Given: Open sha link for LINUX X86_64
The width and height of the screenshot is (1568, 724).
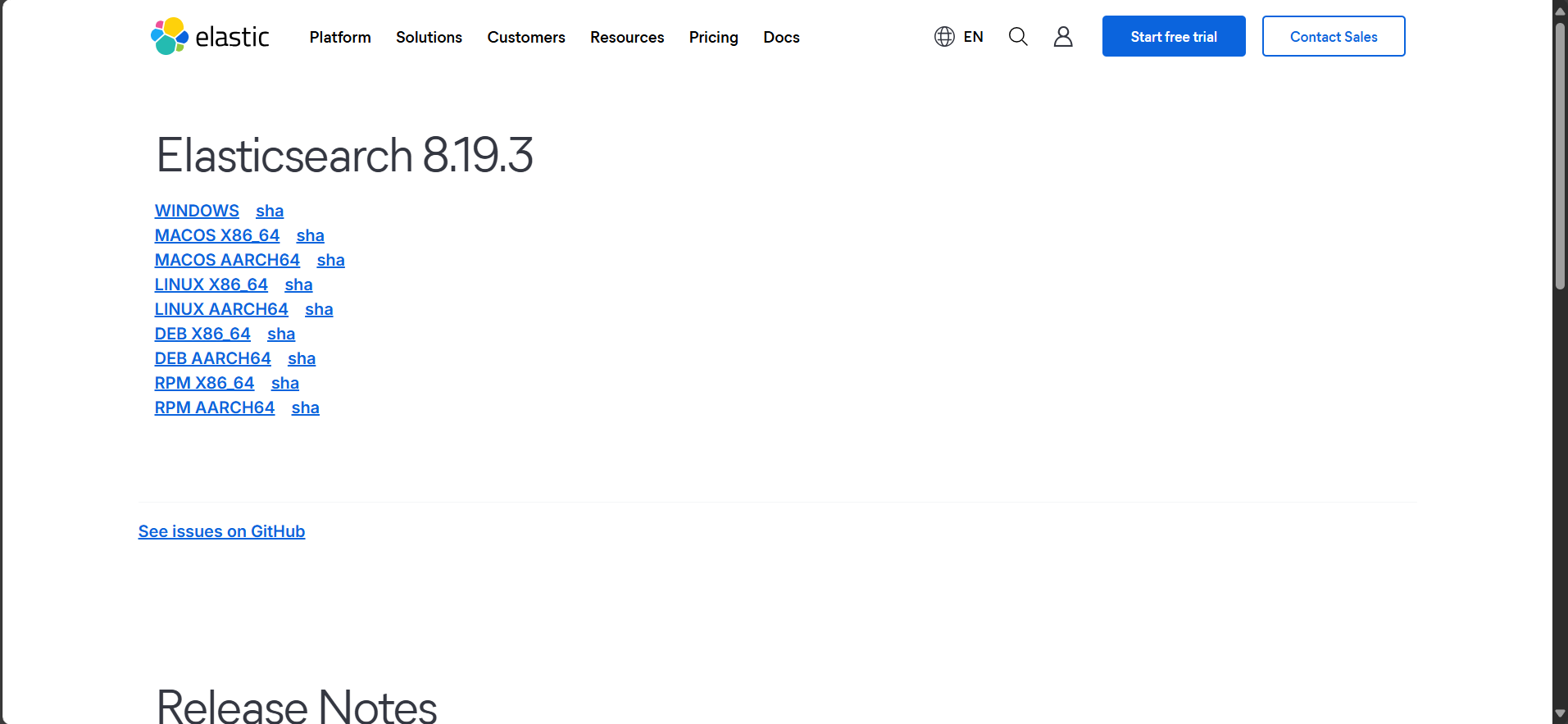Looking at the screenshot, I should click(x=298, y=285).
